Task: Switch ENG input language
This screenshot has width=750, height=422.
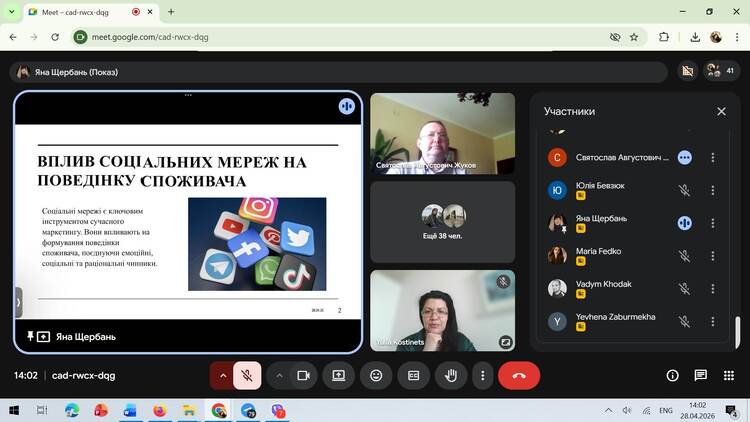Action: tap(665, 410)
